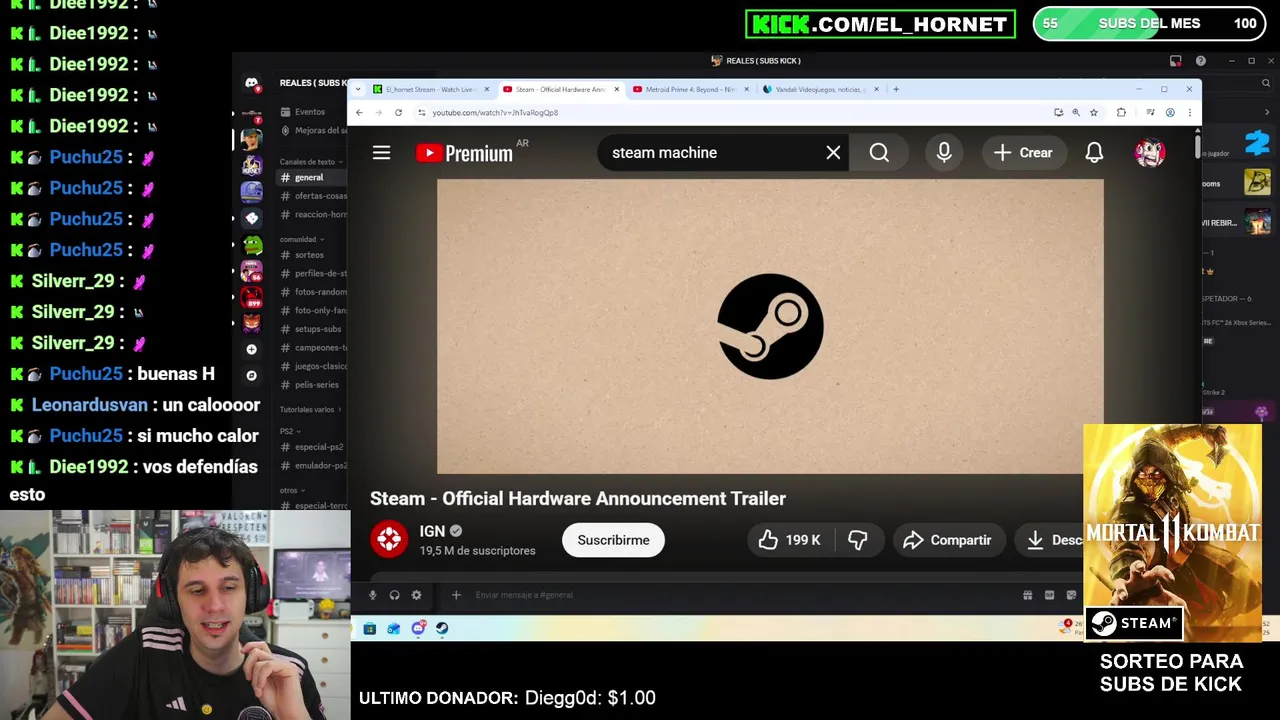This screenshot has width=1280, height=720.
Task: Open the #fotos-random channel
Action: coord(313,292)
